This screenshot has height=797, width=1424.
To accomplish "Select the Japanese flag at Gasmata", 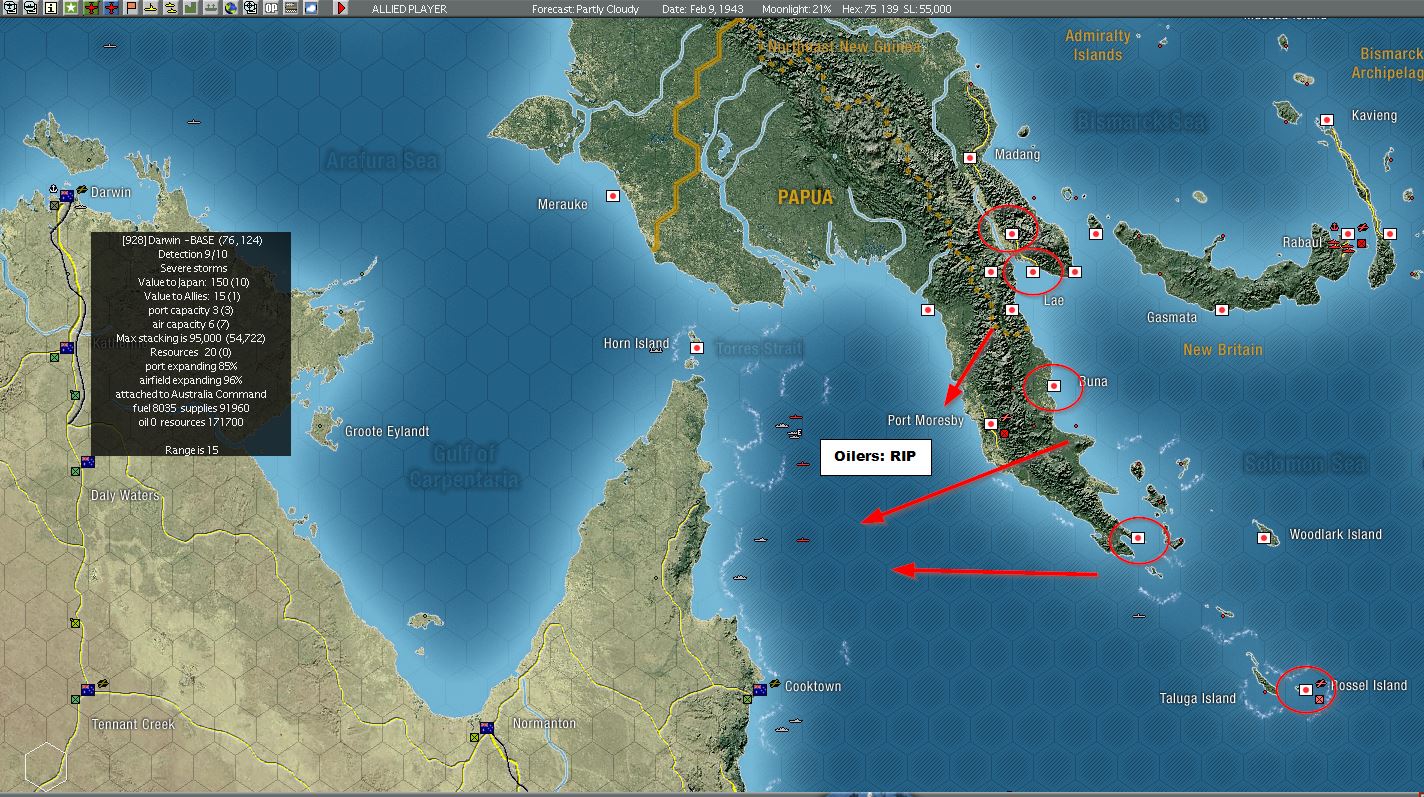I will click(1221, 310).
